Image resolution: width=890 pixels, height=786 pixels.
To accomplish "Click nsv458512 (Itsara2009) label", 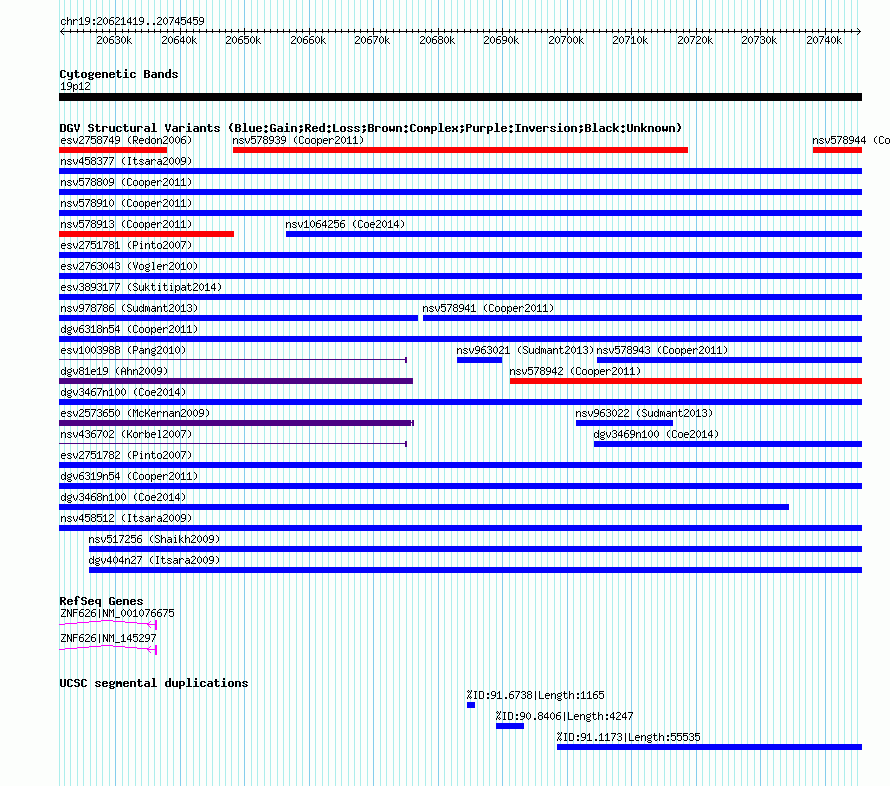I will click(x=126, y=518).
